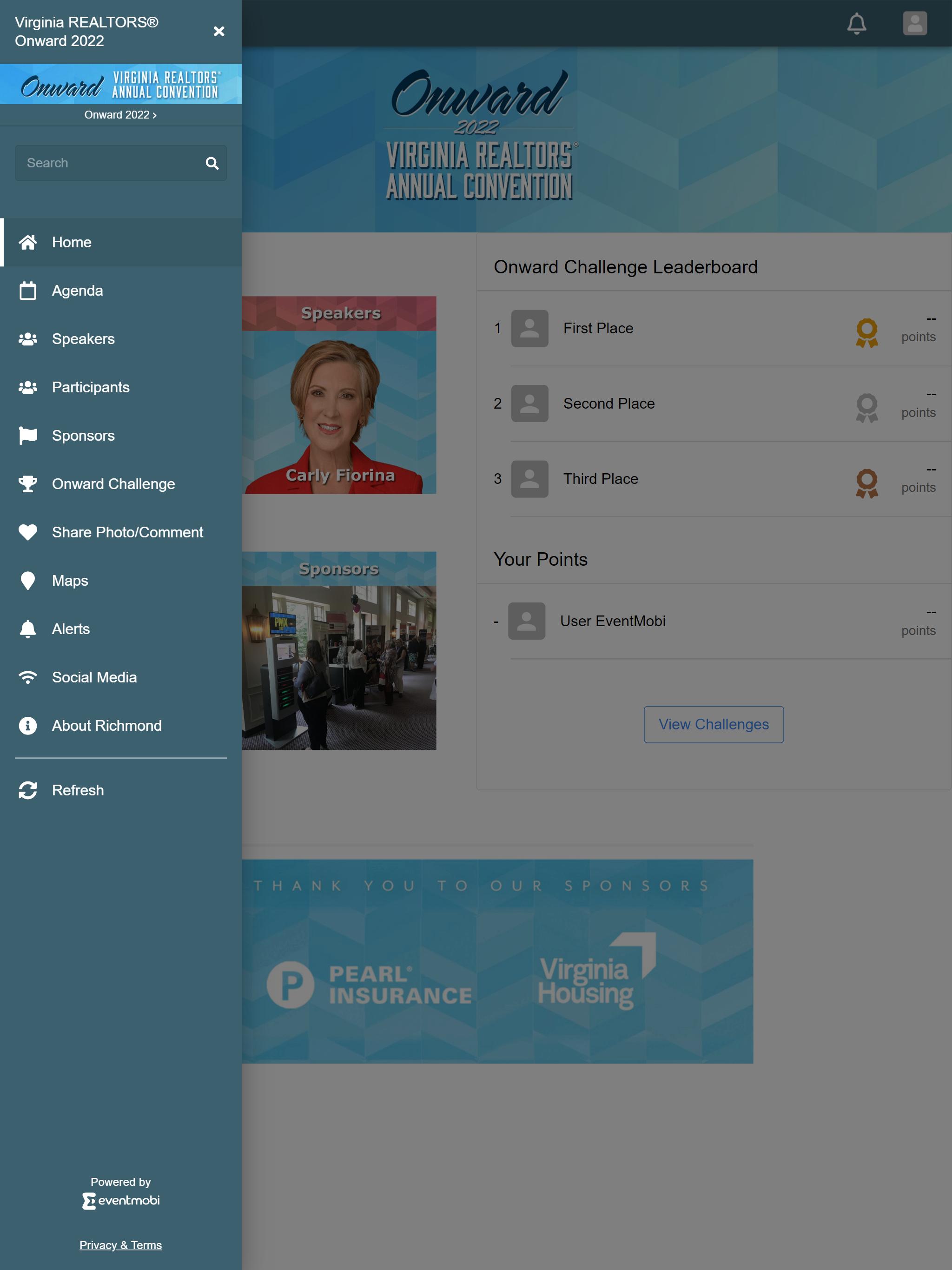This screenshot has width=952, height=1270.
Task: Open the notifications bell icon
Action: 856,24
